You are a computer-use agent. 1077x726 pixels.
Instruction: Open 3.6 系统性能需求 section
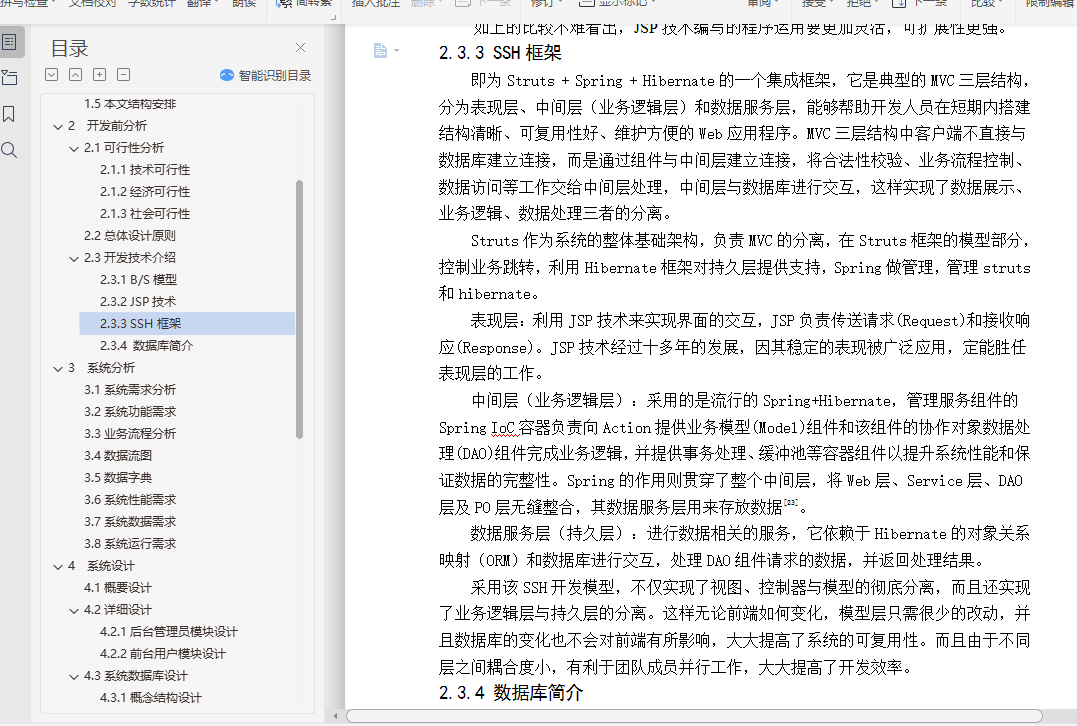pos(130,499)
